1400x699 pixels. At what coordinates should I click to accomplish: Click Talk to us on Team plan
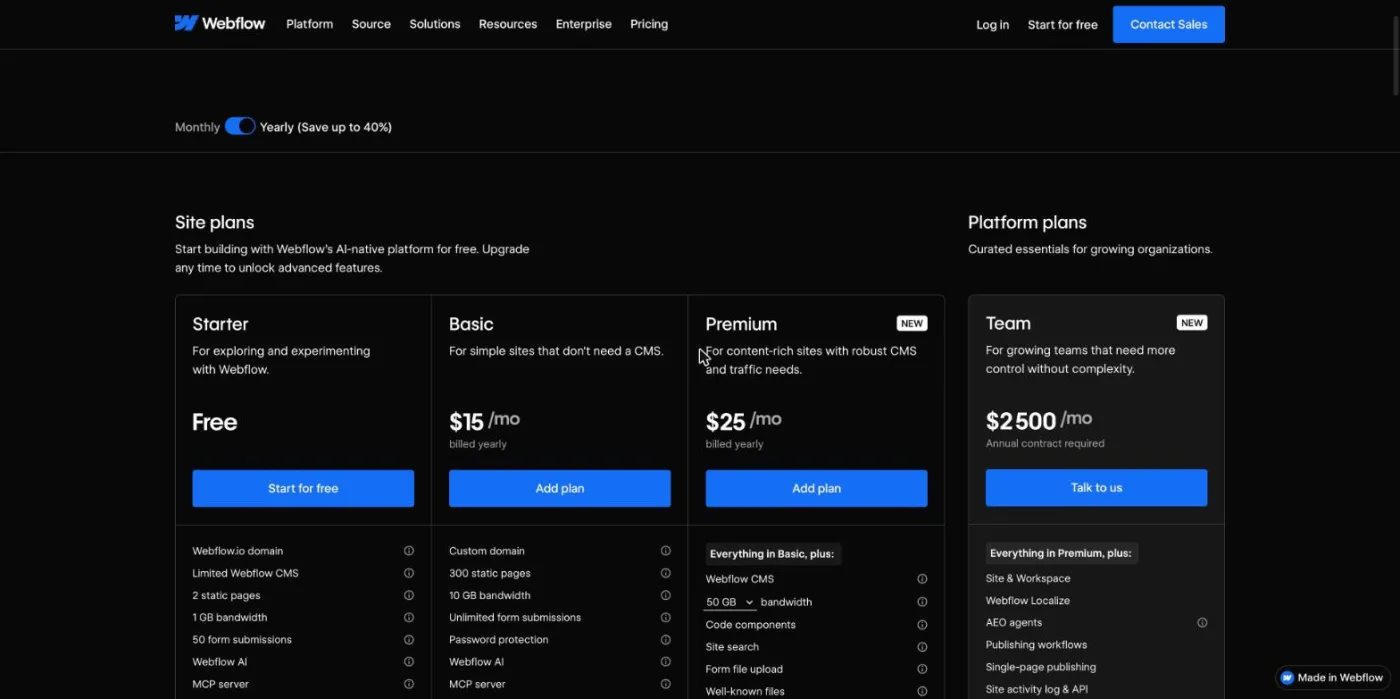point(1096,487)
